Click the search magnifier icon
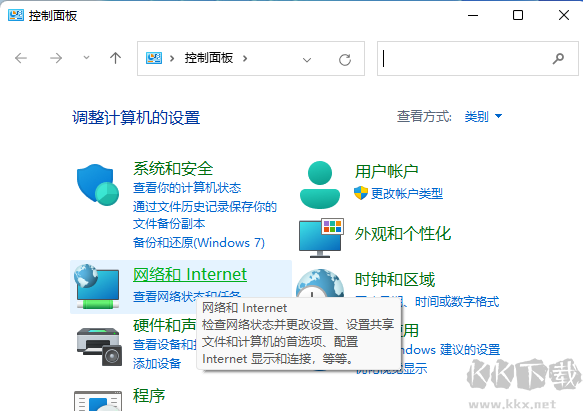The width and height of the screenshot is (583, 411). click(558, 58)
